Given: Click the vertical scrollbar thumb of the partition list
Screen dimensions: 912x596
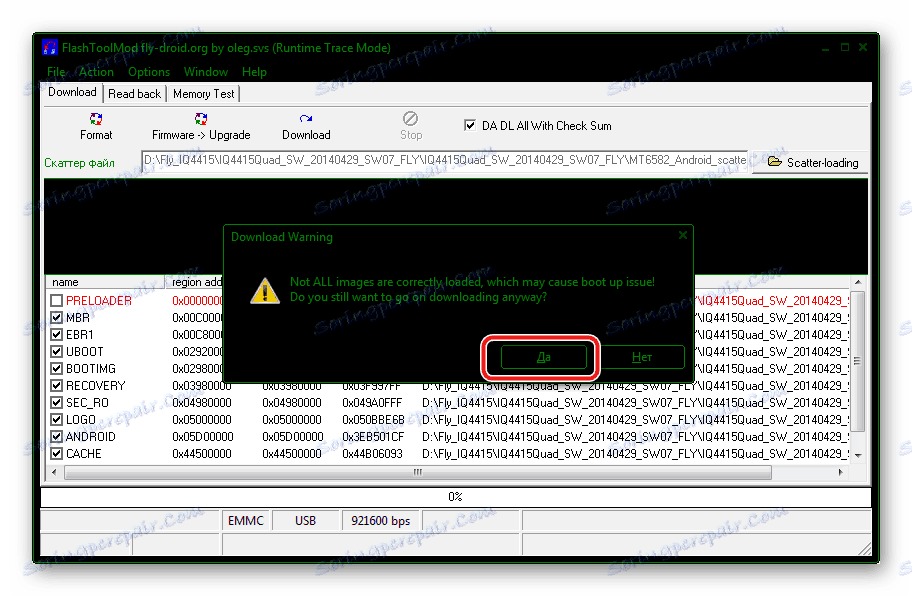Looking at the screenshot, I should (x=858, y=361).
